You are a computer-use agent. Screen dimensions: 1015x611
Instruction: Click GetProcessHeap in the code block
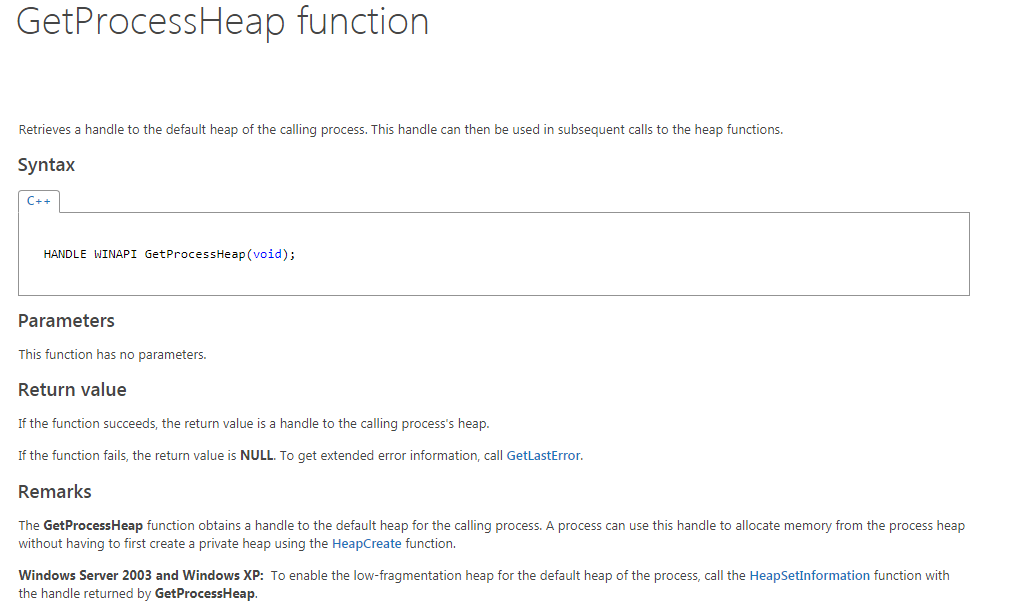[x=195, y=254]
